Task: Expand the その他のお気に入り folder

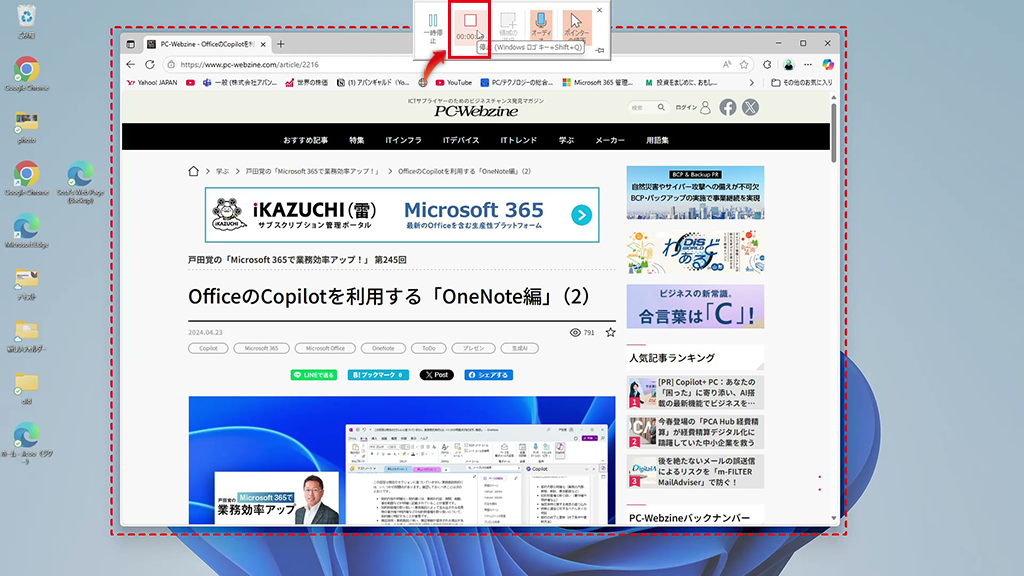Action: (x=802, y=83)
